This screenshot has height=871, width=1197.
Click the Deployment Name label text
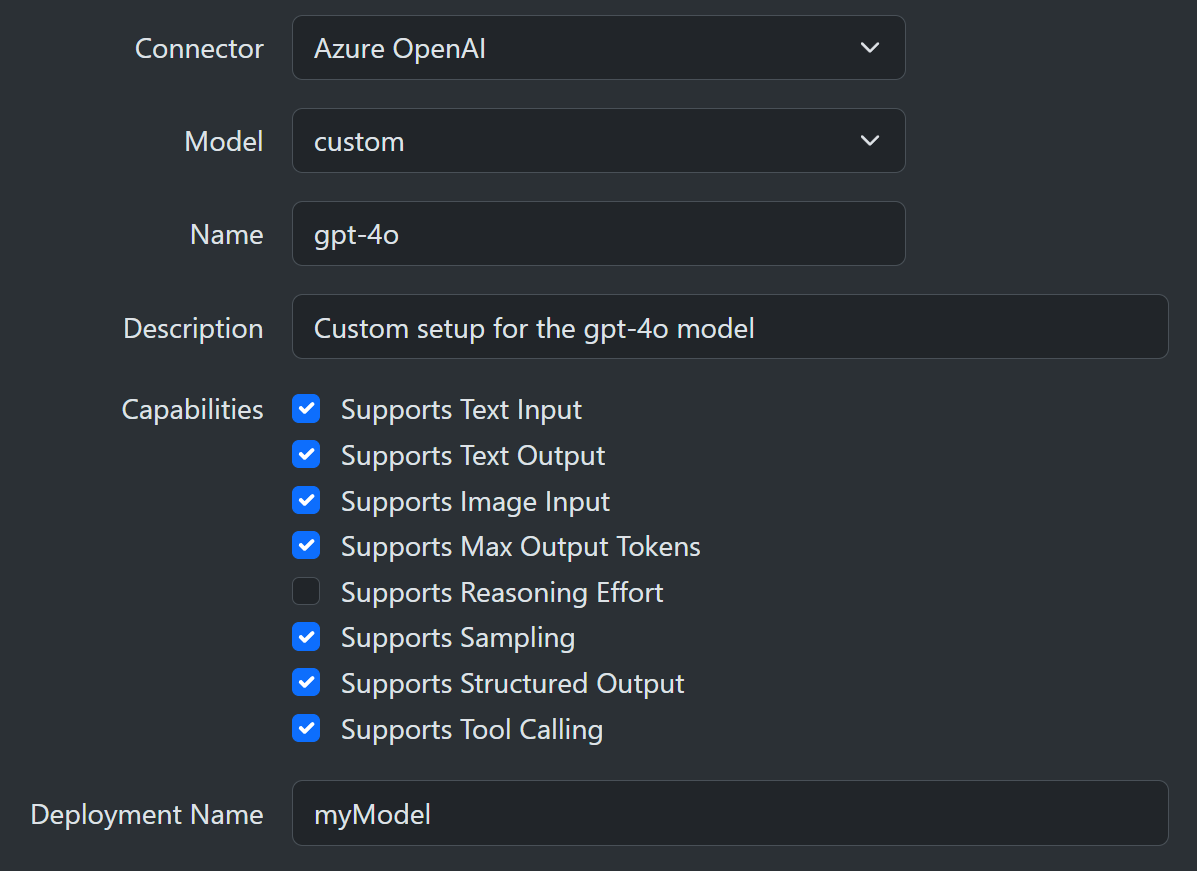coord(147,814)
